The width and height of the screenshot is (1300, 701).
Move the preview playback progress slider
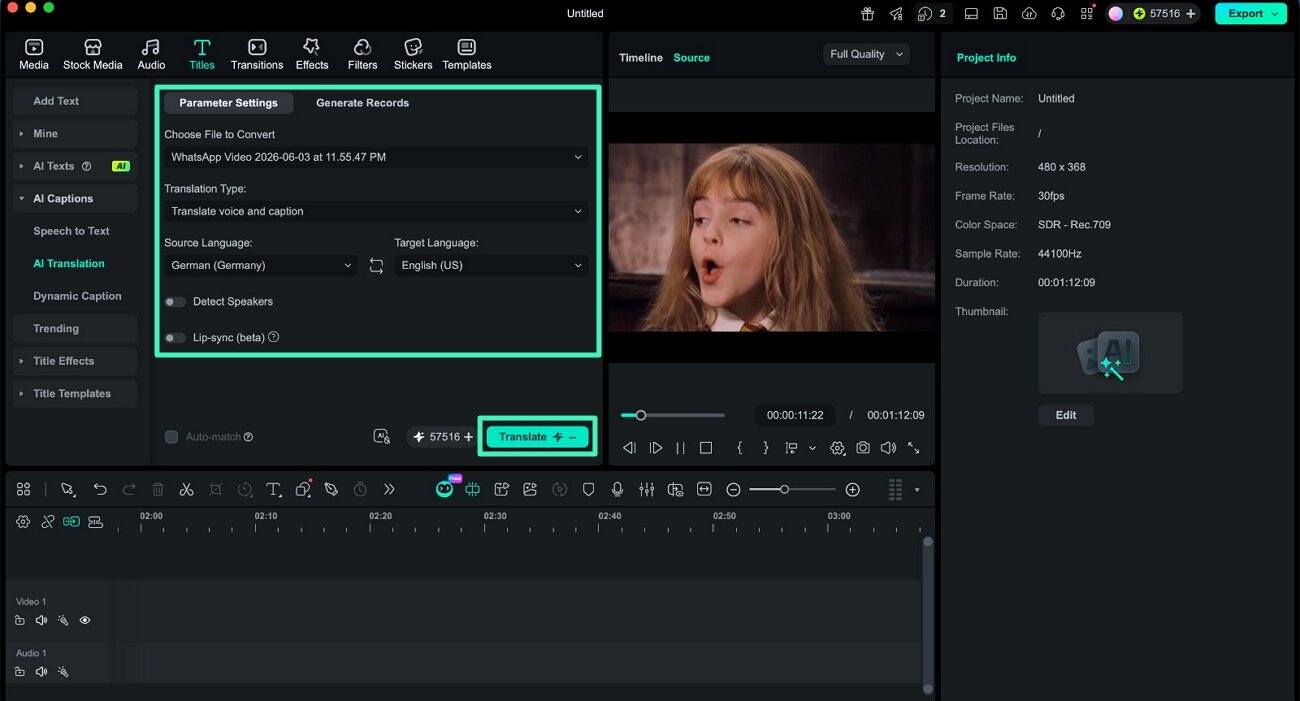coord(641,415)
